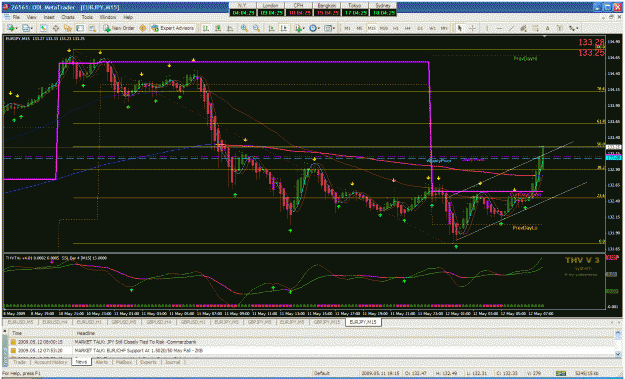Set timeframe to MN

click(444, 28)
